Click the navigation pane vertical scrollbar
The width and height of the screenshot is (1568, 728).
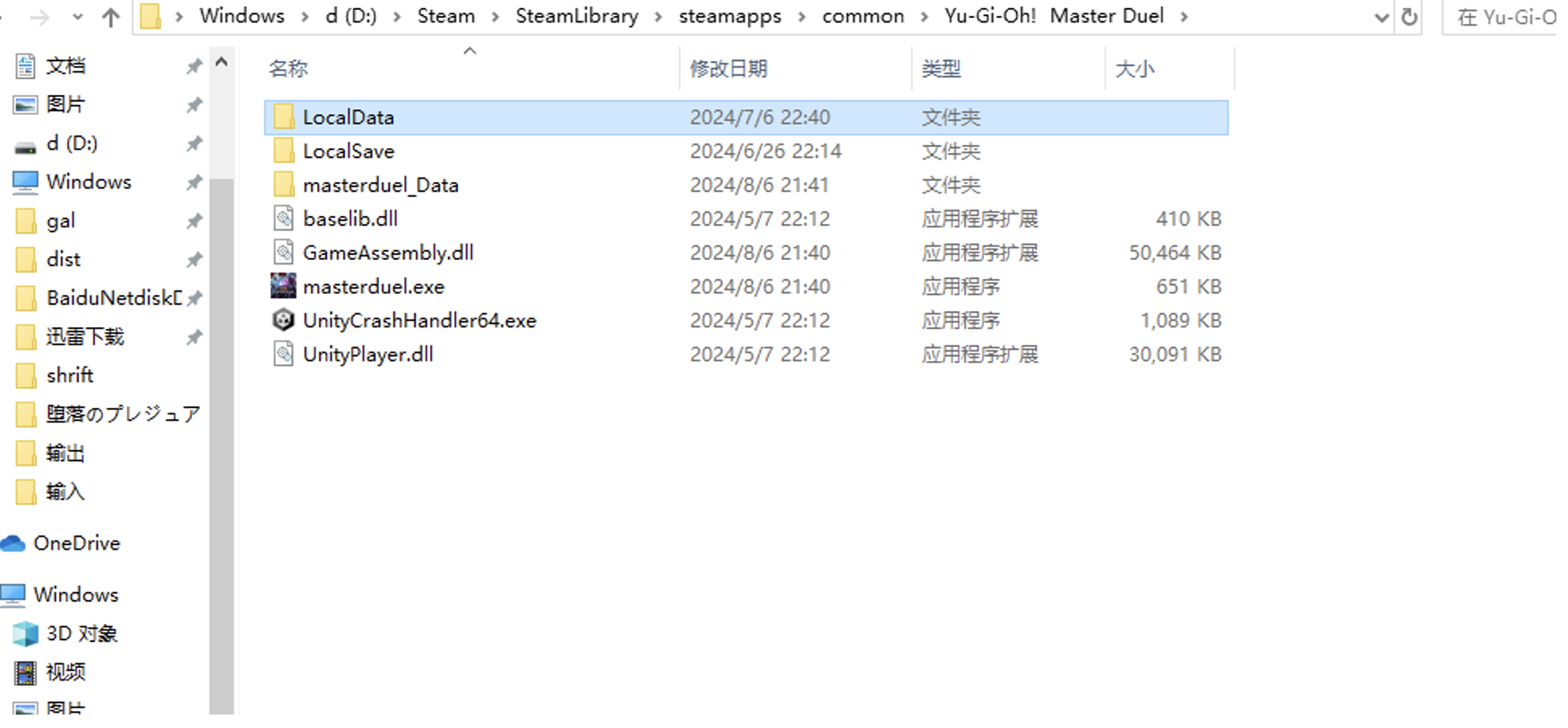pyautogui.click(x=221, y=386)
